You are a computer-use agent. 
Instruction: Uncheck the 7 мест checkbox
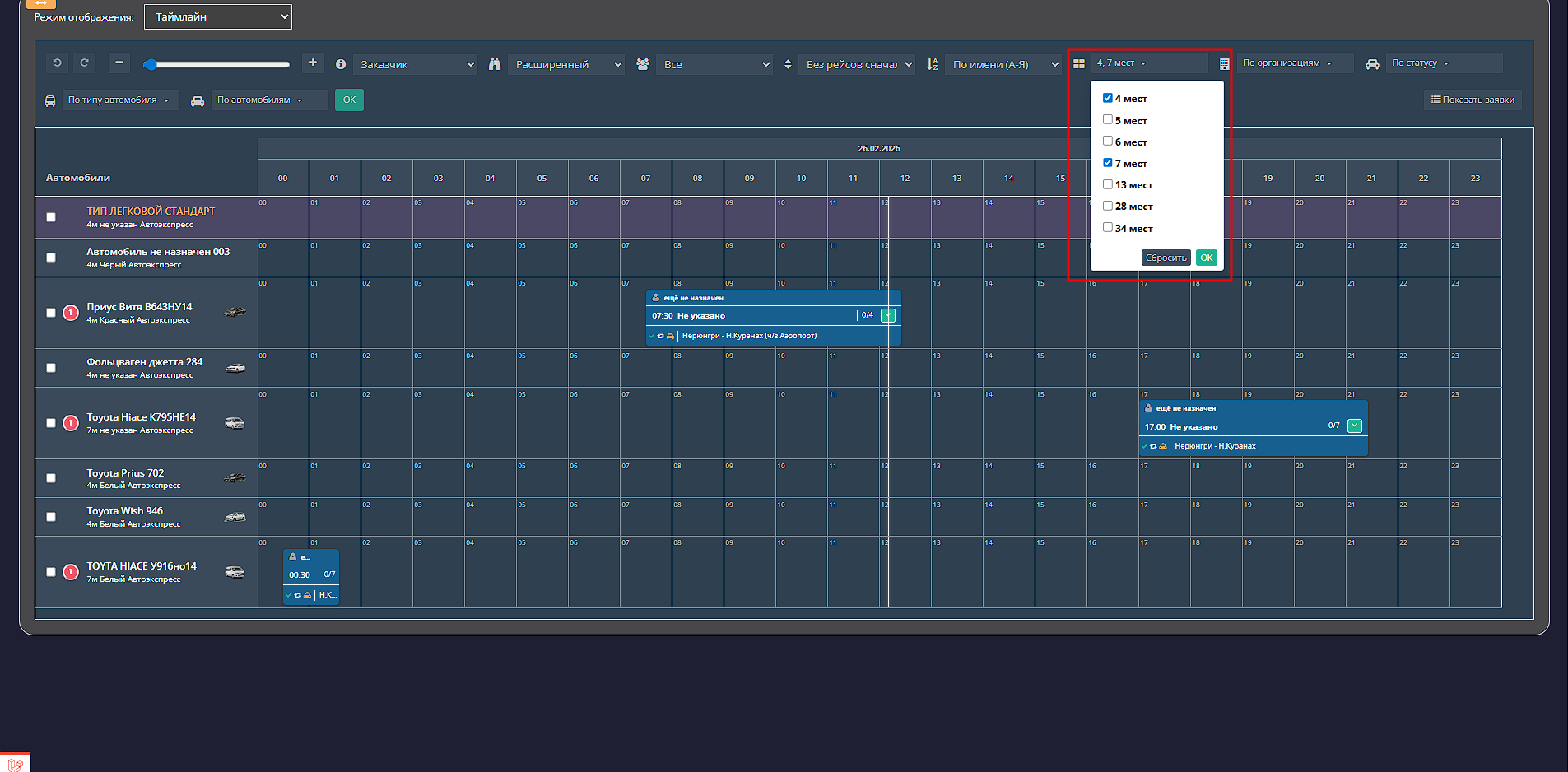1108,163
